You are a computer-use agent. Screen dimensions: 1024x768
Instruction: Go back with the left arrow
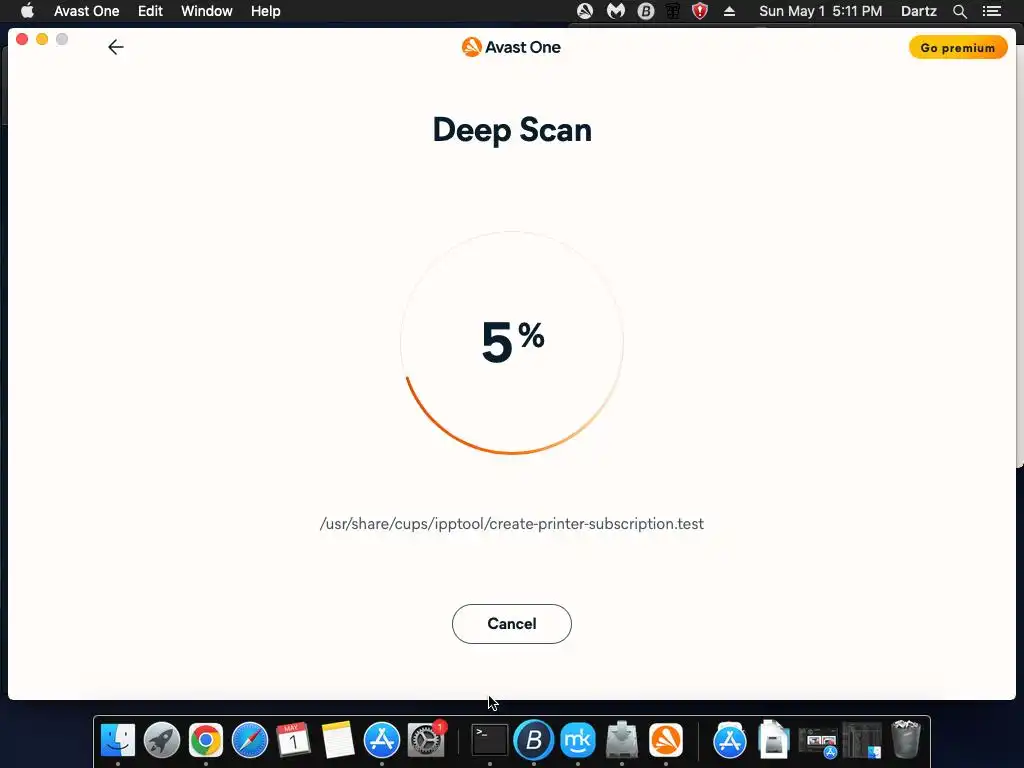point(116,47)
